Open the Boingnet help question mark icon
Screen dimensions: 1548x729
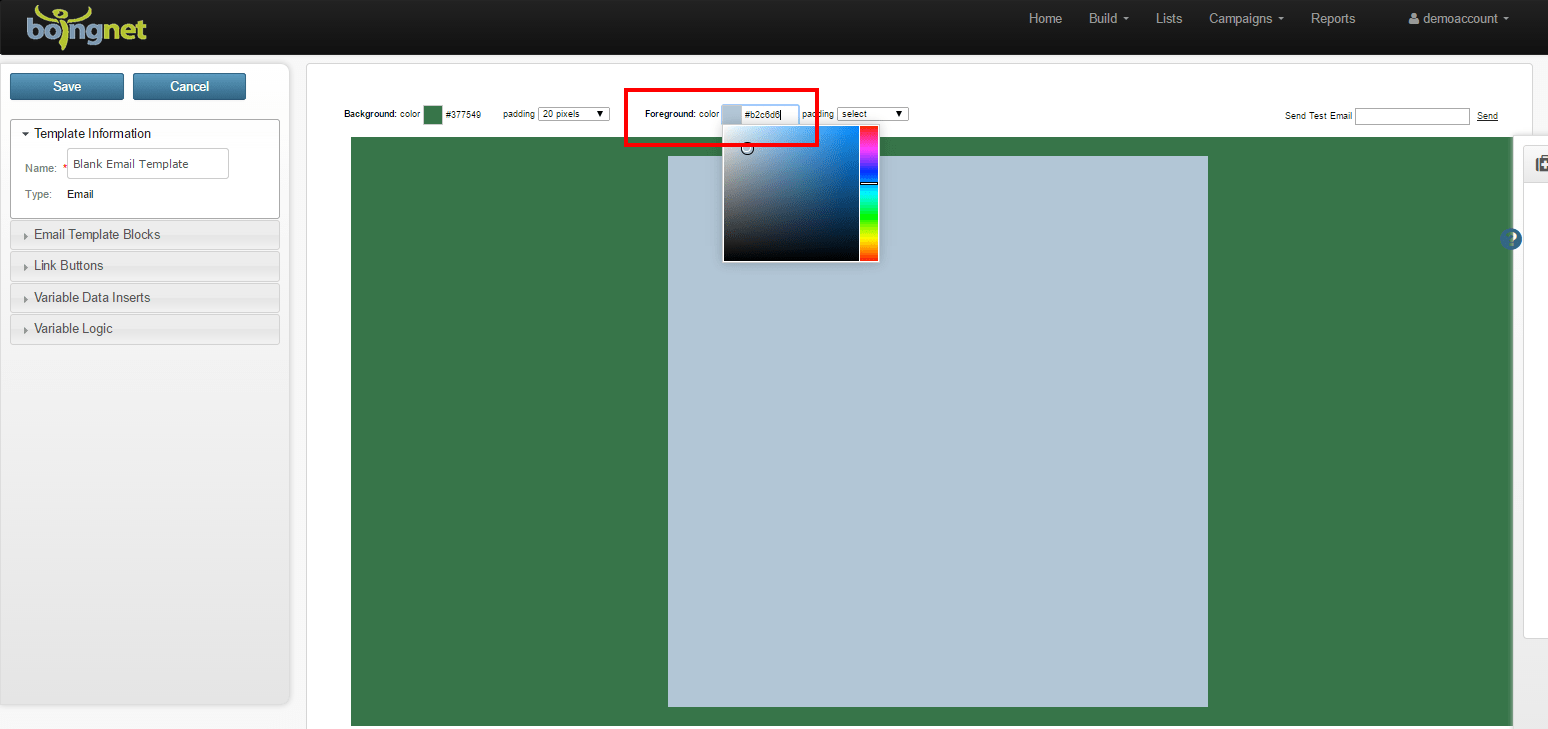(1510, 239)
